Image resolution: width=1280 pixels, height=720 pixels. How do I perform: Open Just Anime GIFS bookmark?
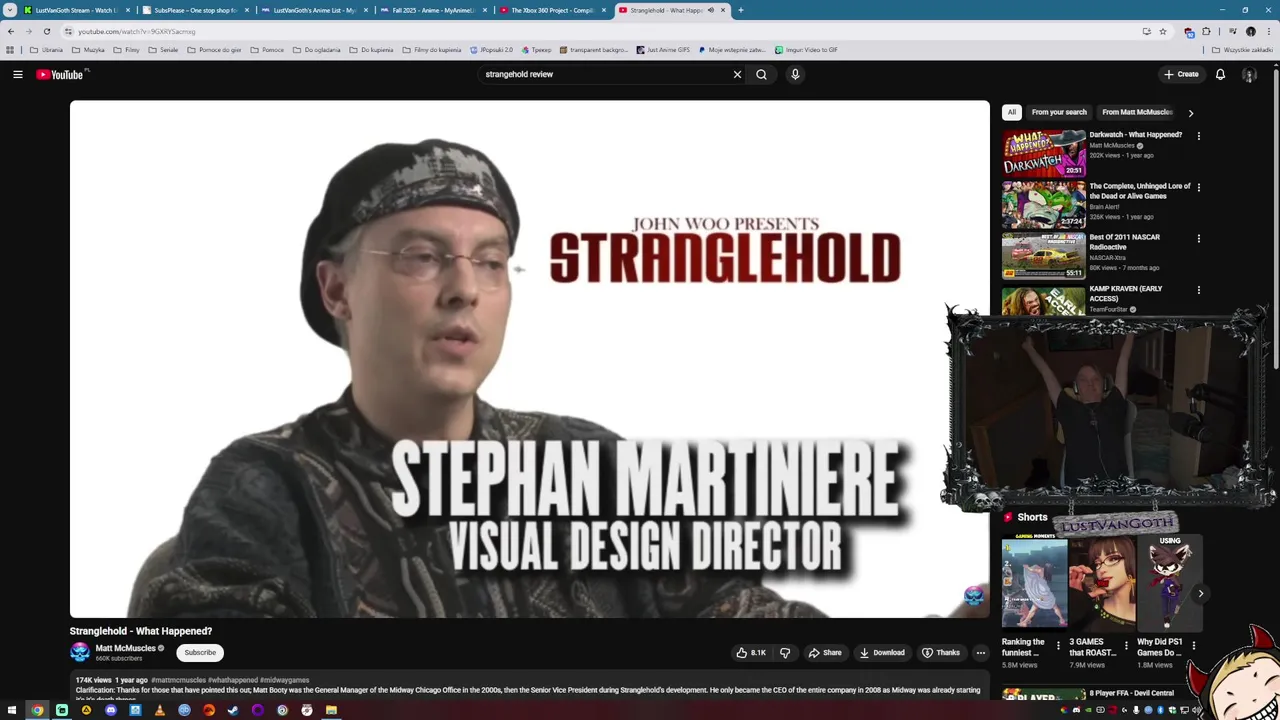(663, 49)
